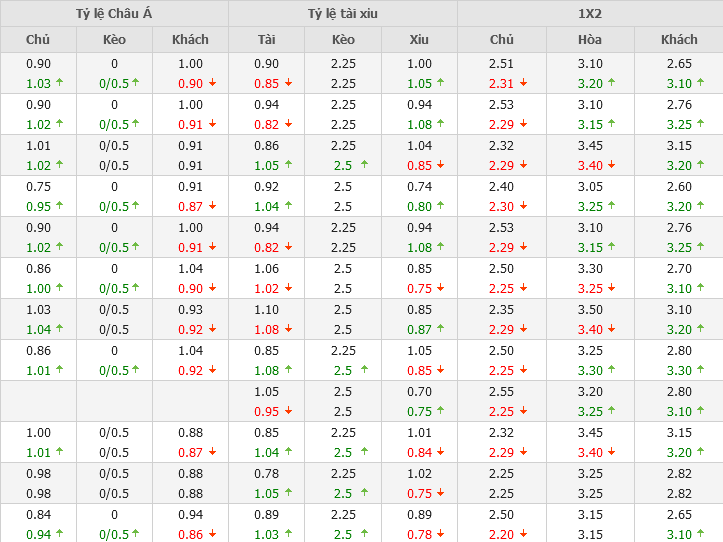Choose the 2.60 Khách odds value
Image resolution: width=723 pixels, height=542 pixels.
[x=679, y=186]
